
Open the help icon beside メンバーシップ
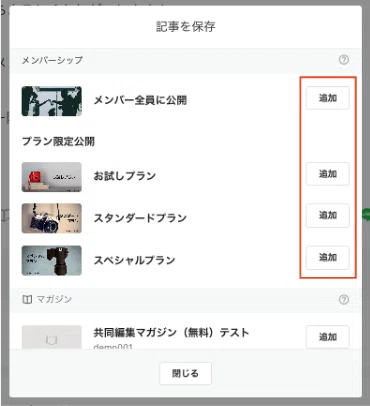(x=344, y=60)
